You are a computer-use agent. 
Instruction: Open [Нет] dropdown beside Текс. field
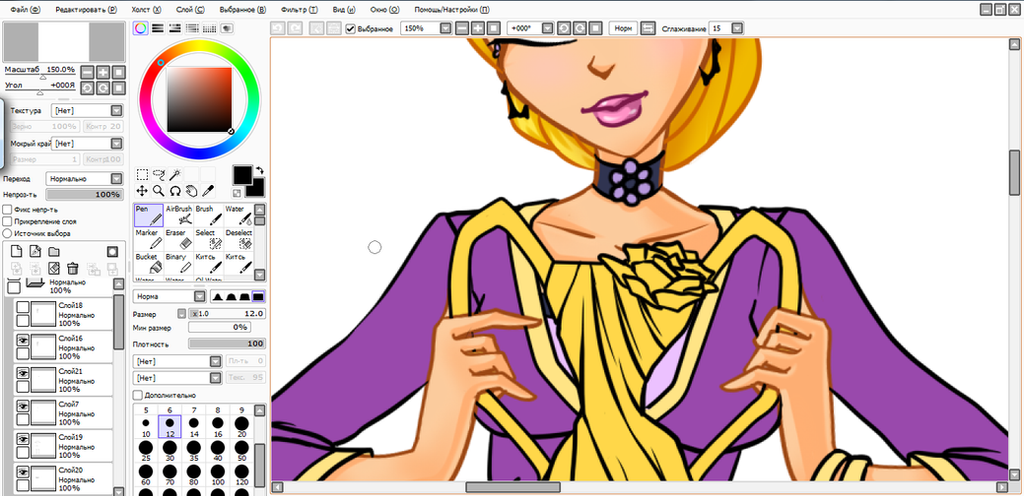point(178,378)
